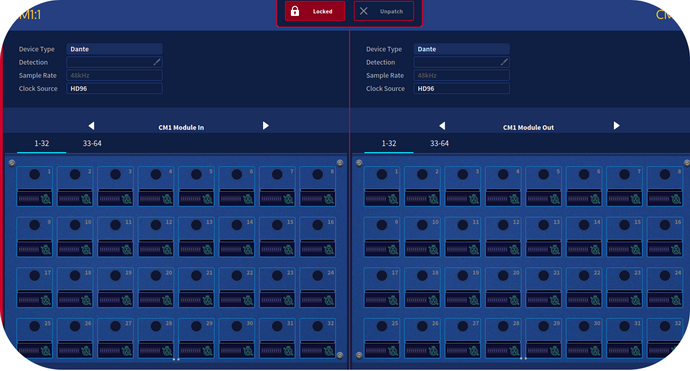Select output channel 5 patch socket
The width and height of the screenshot is (690, 371).
point(543,174)
